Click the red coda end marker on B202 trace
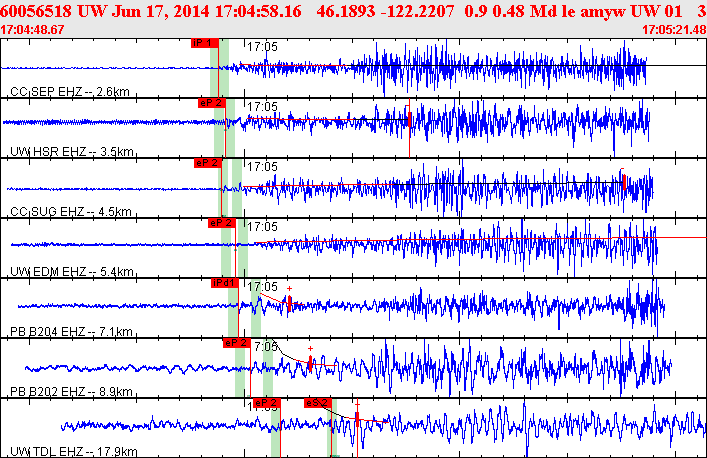The width and height of the screenshot is (707, 458). click(x=310, y=363)
